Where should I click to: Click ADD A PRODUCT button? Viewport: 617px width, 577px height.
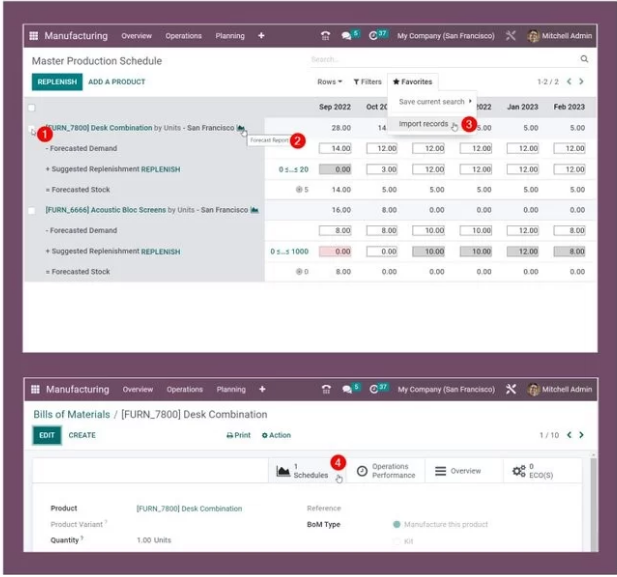pyautogui.click(x=116, y=82)
